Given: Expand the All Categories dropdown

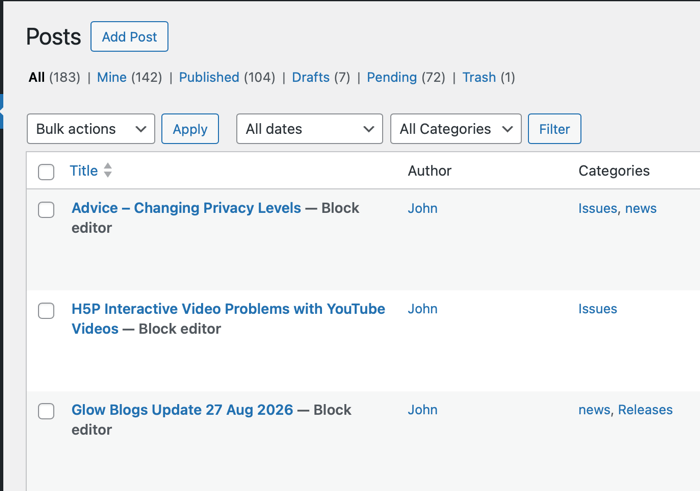Looking at the screenshot, I should pos(456,129).
